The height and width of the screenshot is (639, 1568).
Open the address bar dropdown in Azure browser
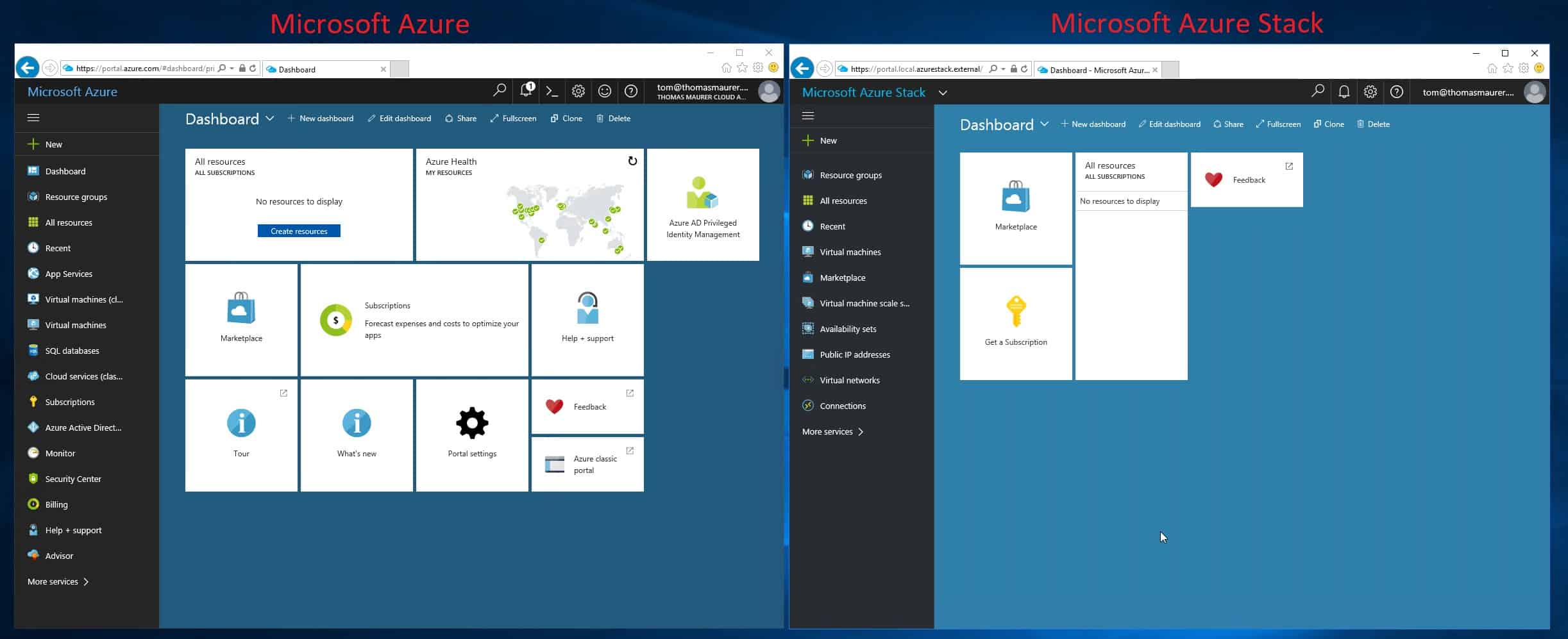click(232, 68)
